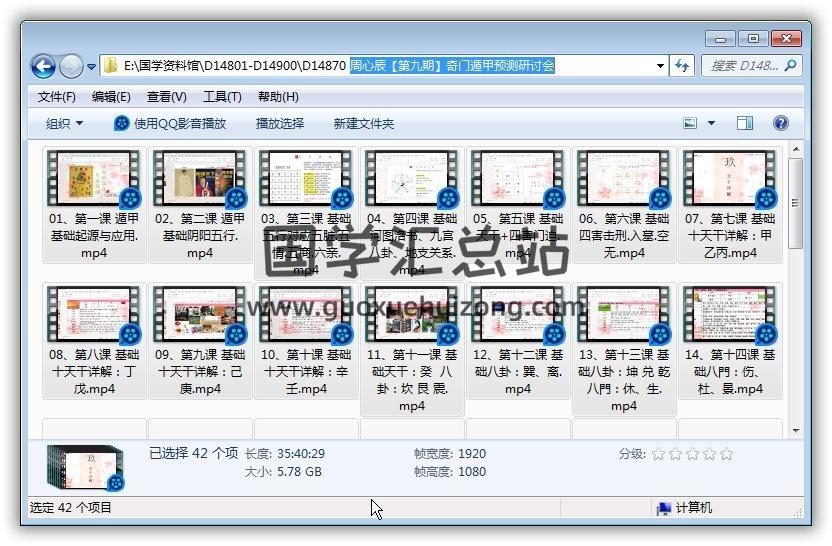Click the Computer icon in status bar
This screenshot has width=832, height=546.
click(x=663, y=508)
